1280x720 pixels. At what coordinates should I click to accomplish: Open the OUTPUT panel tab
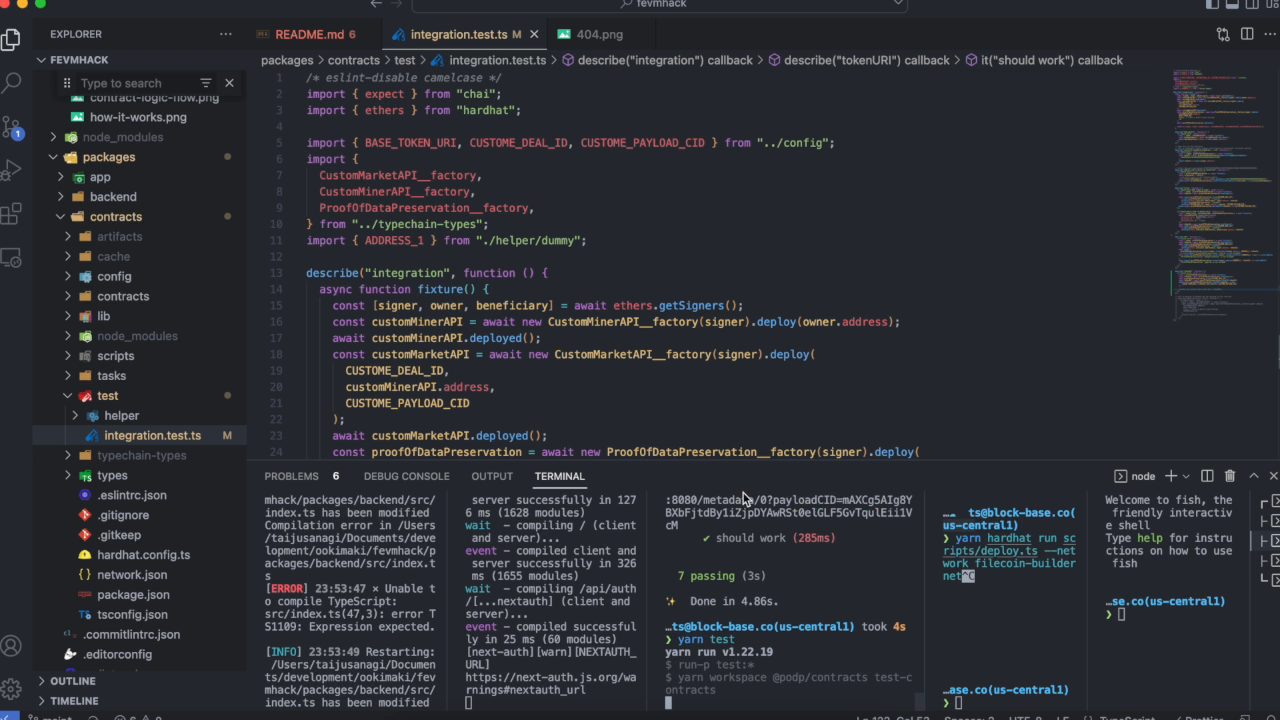492,476
